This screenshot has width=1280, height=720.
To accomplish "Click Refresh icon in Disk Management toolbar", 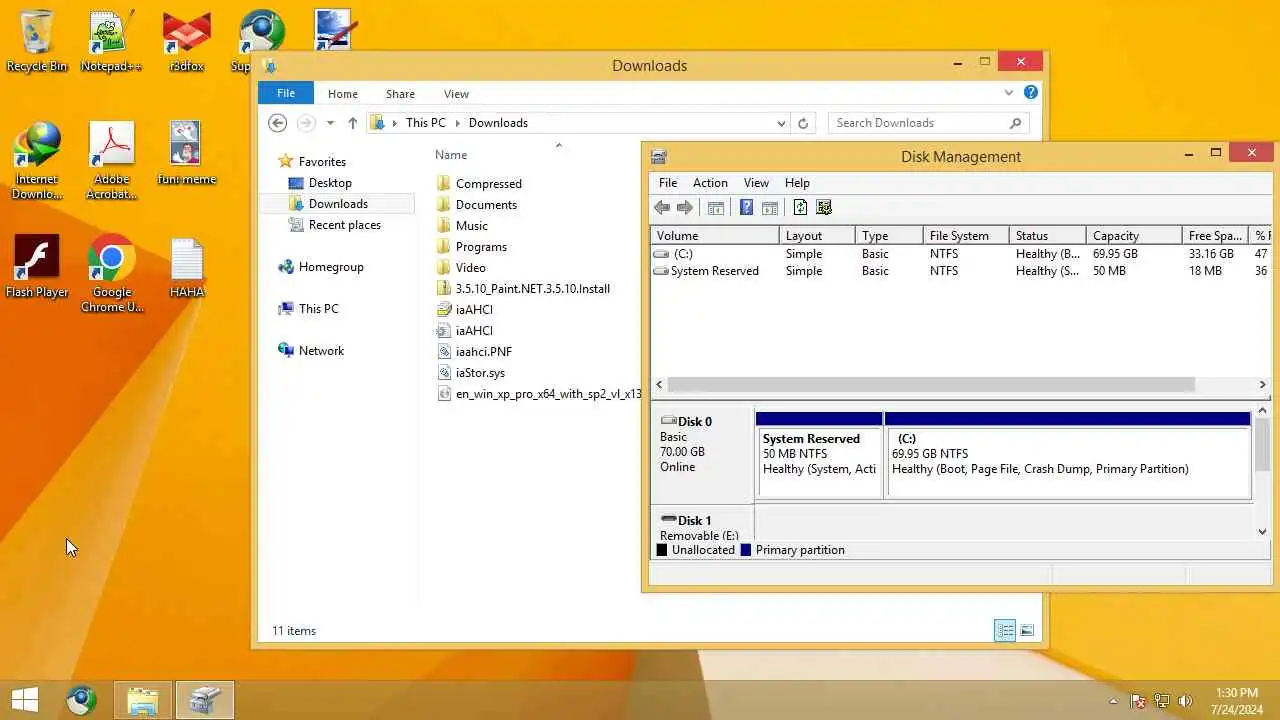I will [800, 208].
